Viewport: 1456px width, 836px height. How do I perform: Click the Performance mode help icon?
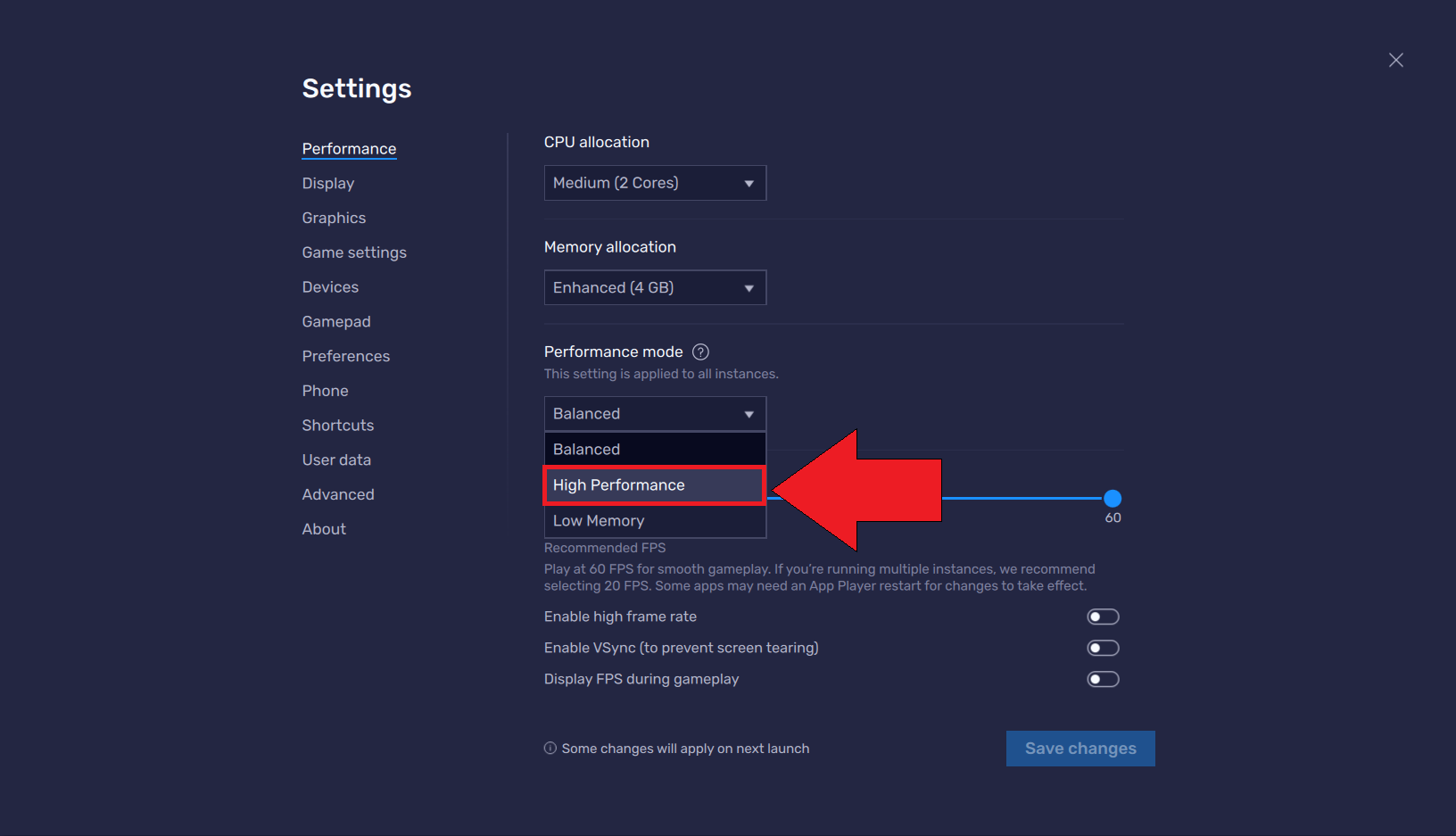click(700, 352)
